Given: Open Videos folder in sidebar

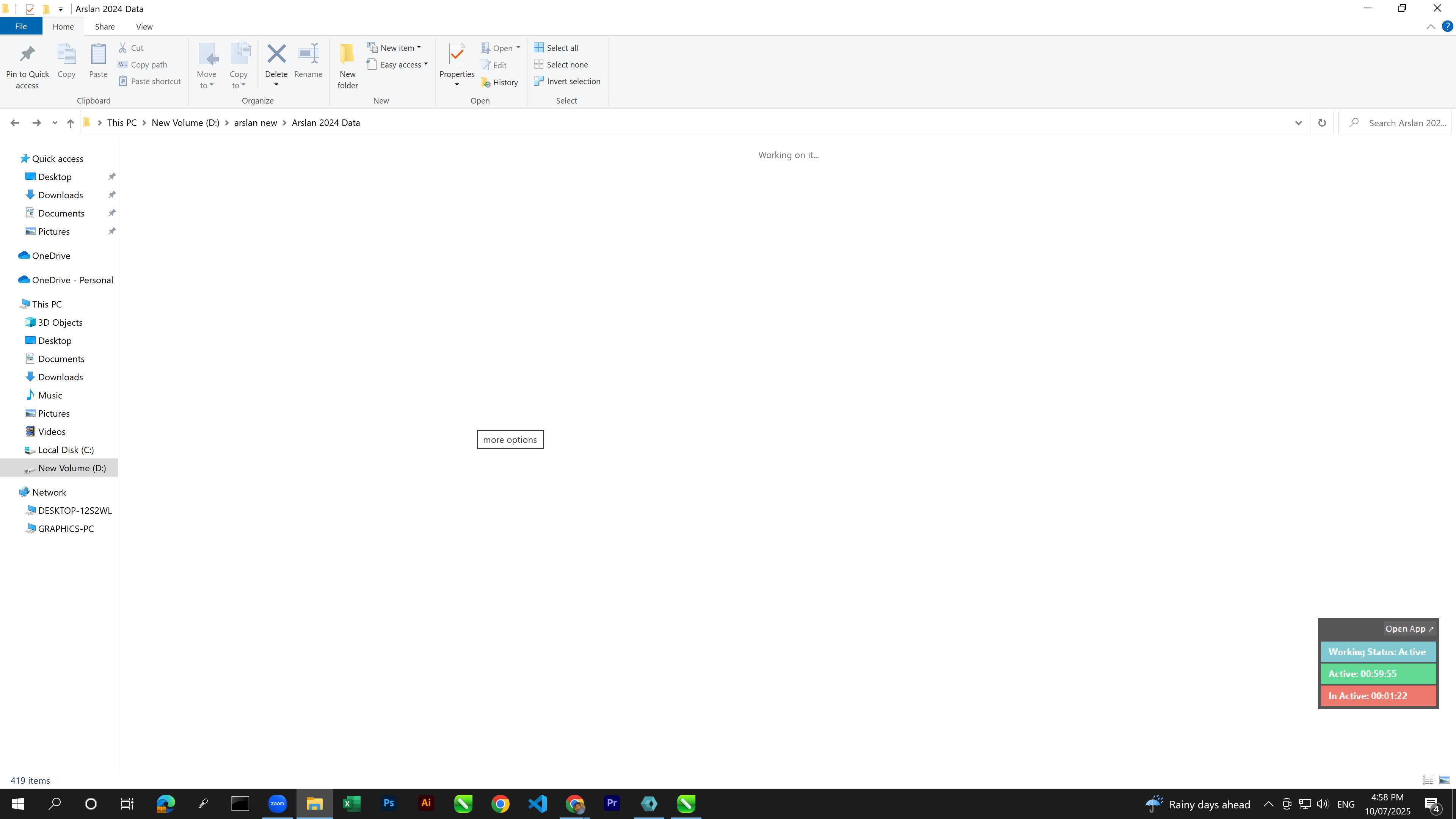Looking at the screenshot, I should pyautogui.click(x=52, y=431).
